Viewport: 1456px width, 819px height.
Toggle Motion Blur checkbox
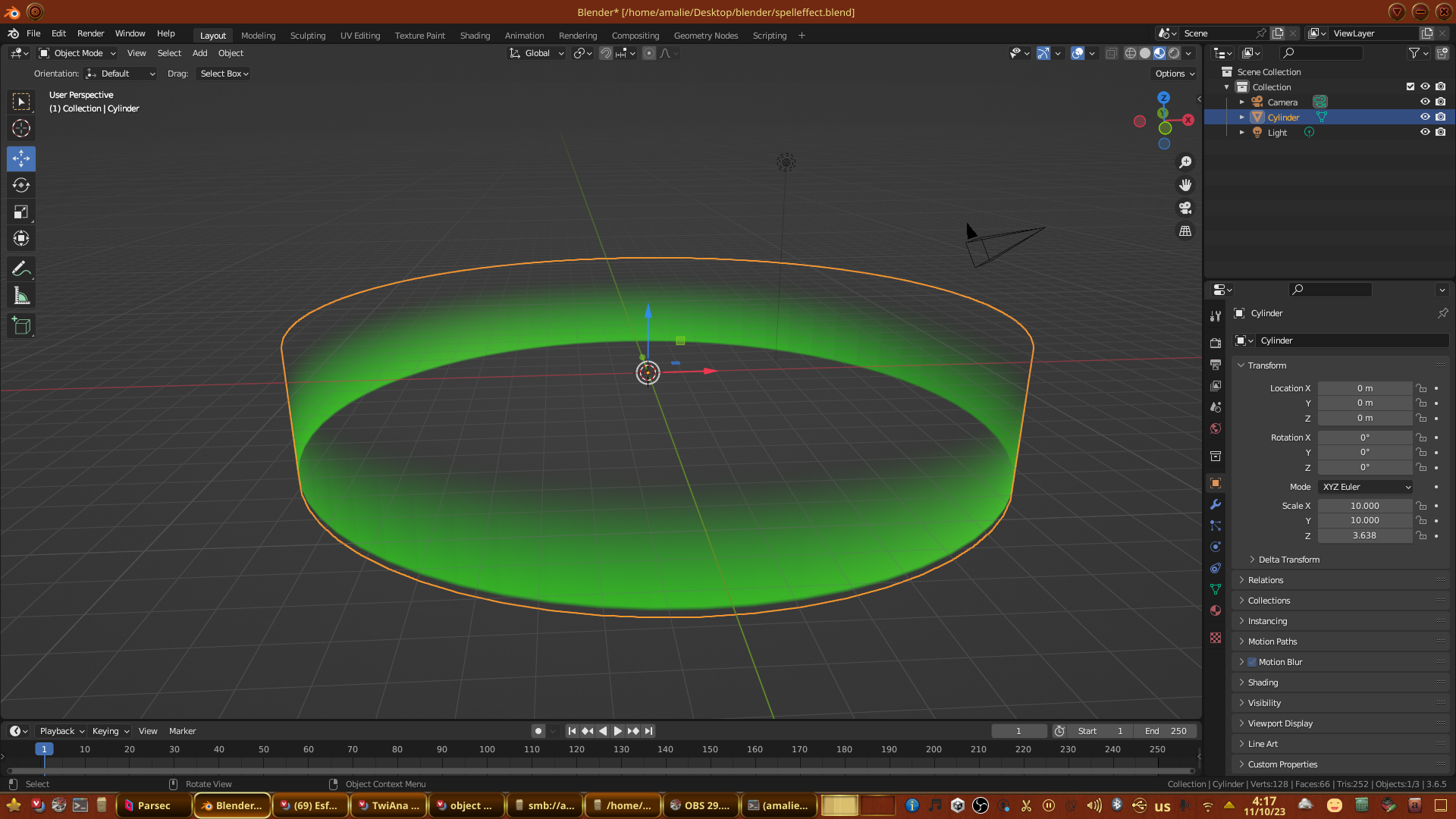[x=1252, y=662]
